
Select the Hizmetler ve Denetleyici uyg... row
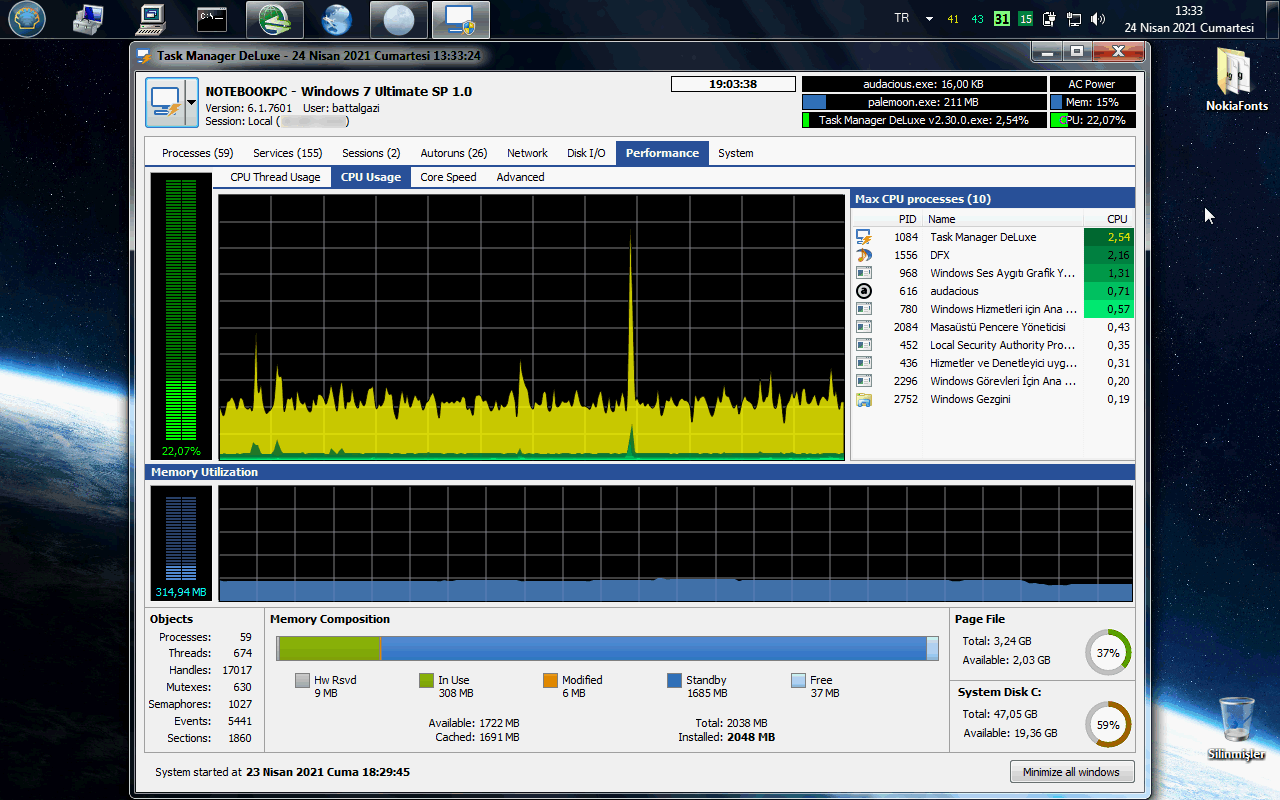pyautogui.click(x=993, y=363)
